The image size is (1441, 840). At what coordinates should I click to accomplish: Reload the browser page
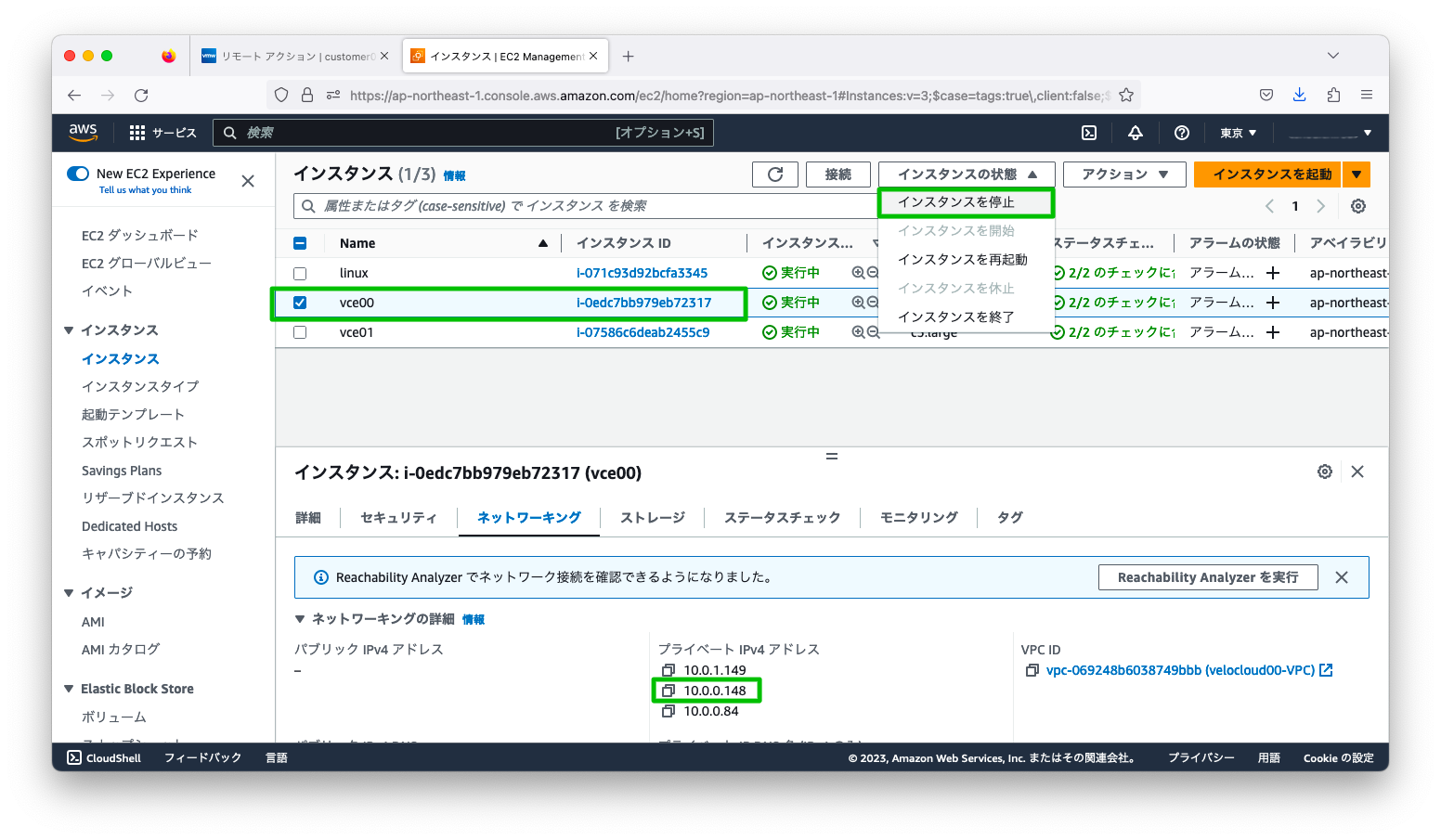click(x=141, y=95)
